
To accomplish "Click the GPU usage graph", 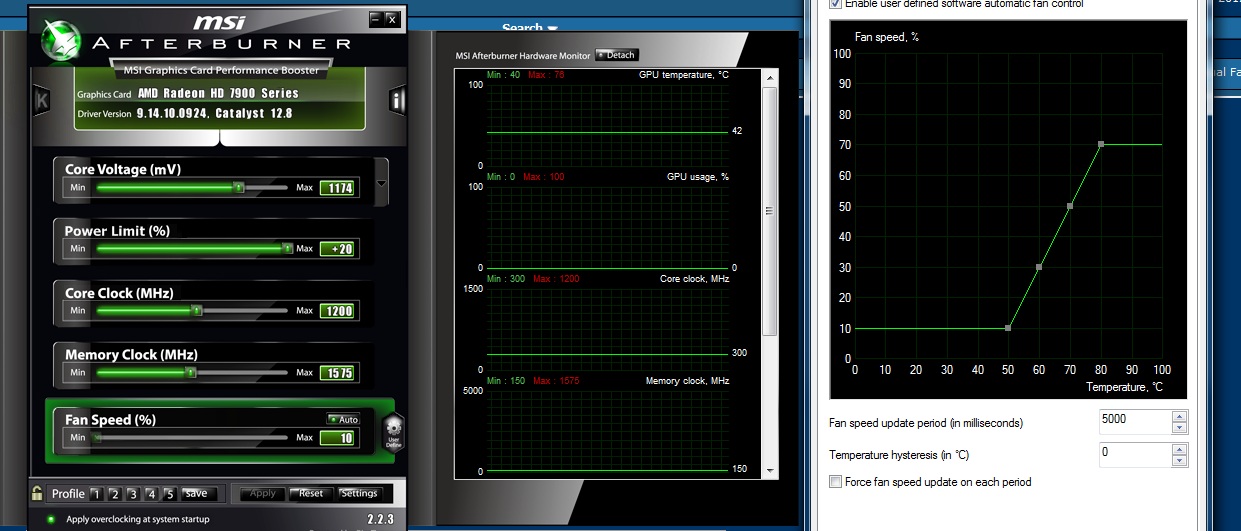I will point(607,227).
